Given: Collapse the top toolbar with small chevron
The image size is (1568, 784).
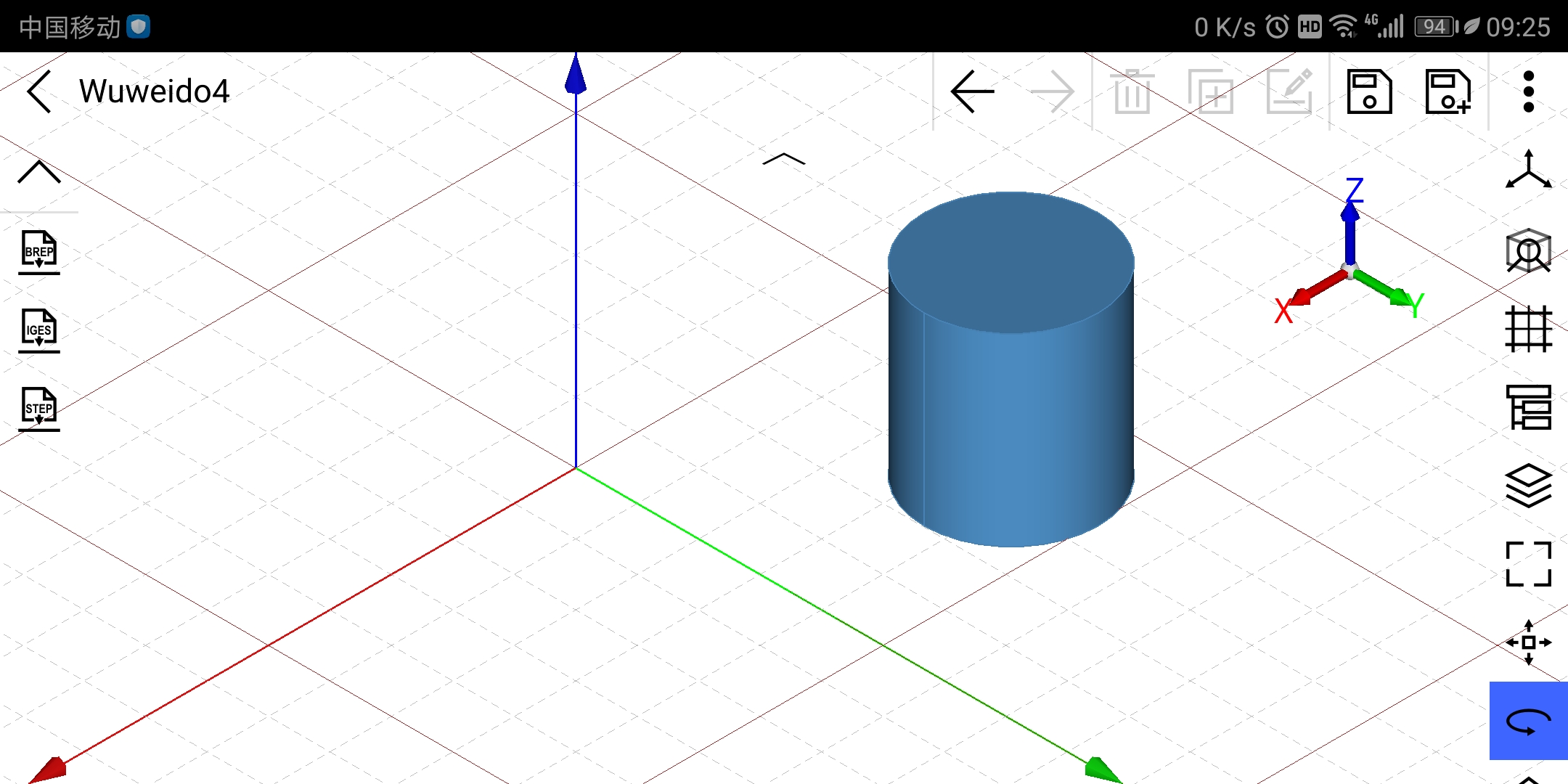Looking at the screenshot, I should point(784,159).
